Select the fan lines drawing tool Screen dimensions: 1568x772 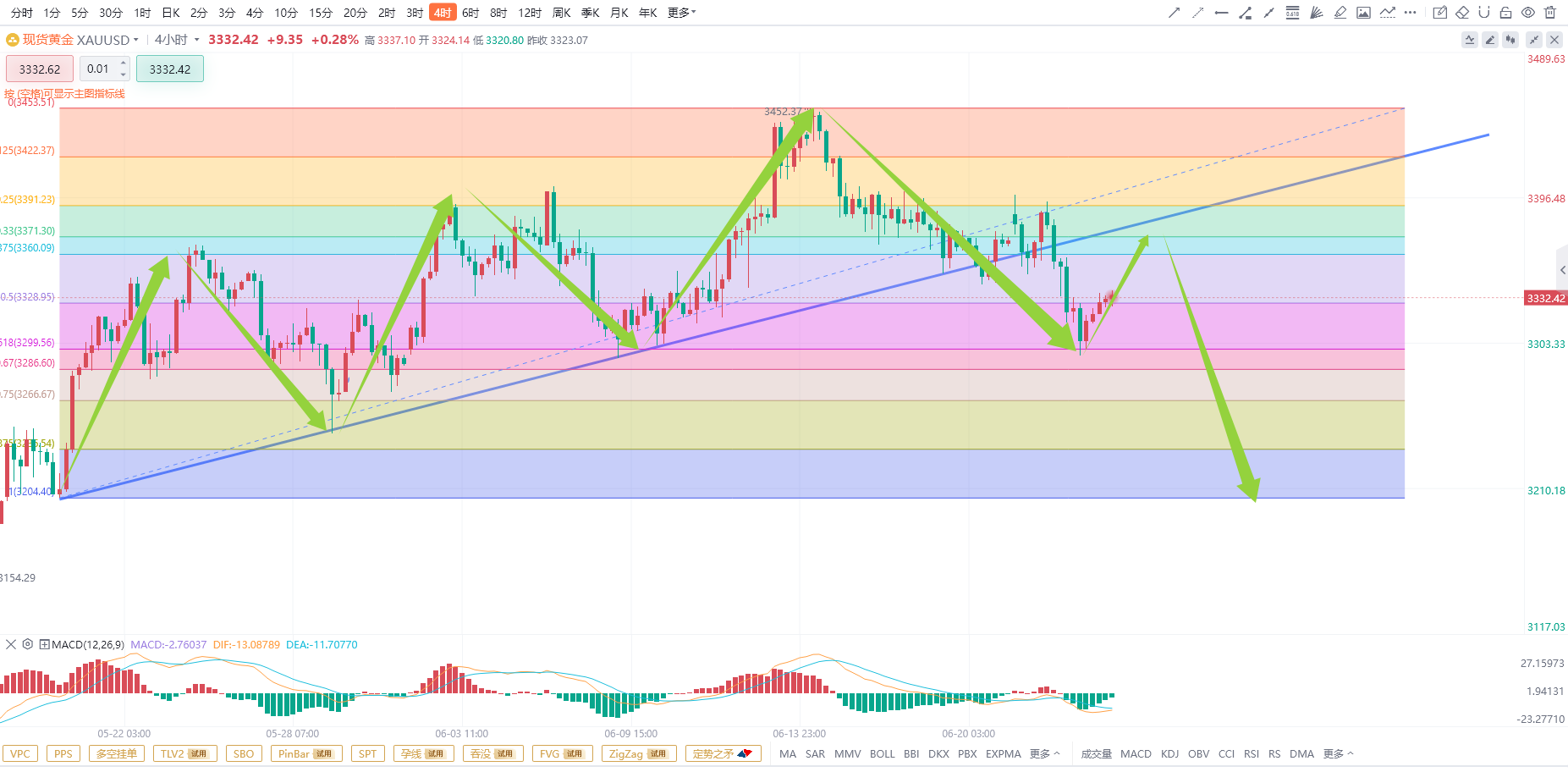coord(1316,13)
